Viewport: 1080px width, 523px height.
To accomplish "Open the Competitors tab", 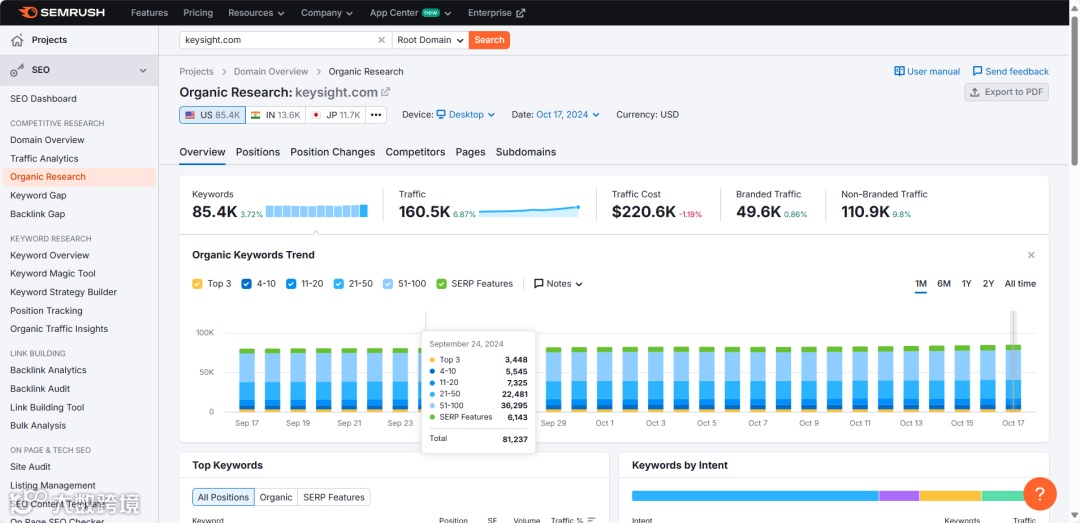I will [x=415, y=152].
